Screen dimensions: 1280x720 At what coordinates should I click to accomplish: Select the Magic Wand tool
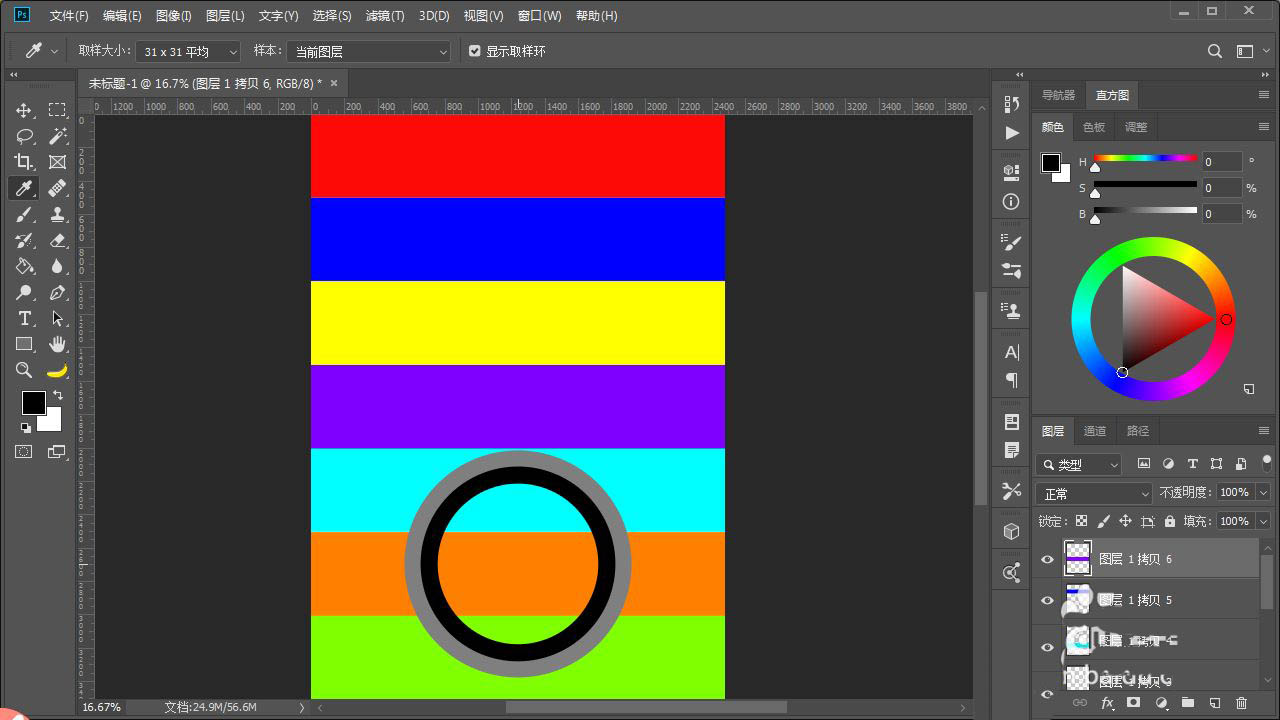click(57, 136)
